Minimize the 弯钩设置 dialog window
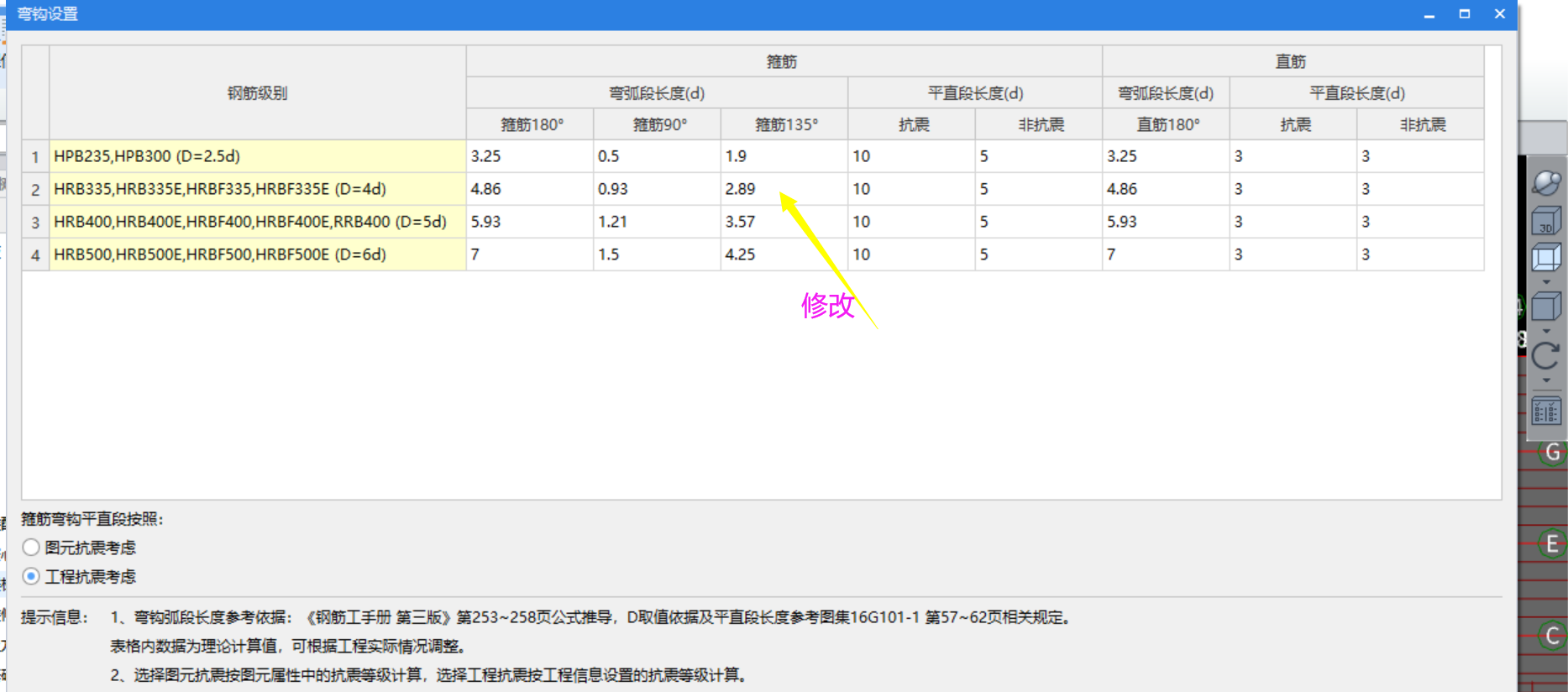The image size is (1568, 692). point(1429,14)
